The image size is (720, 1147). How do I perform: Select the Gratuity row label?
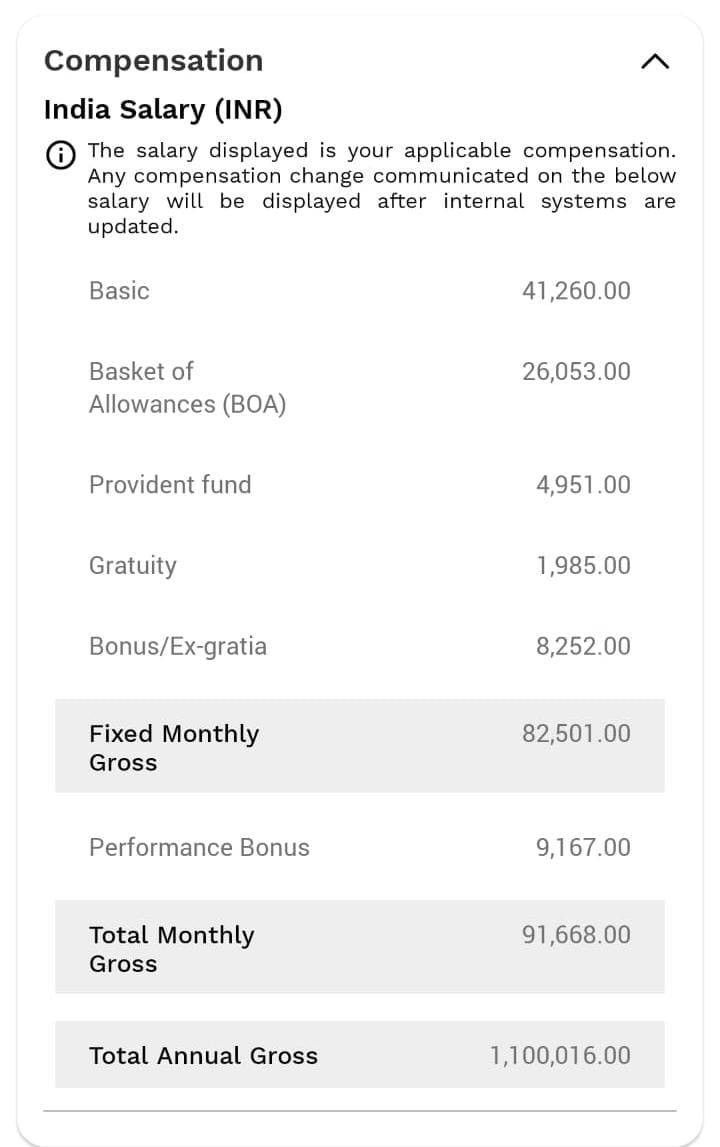[x=132, y=565]
